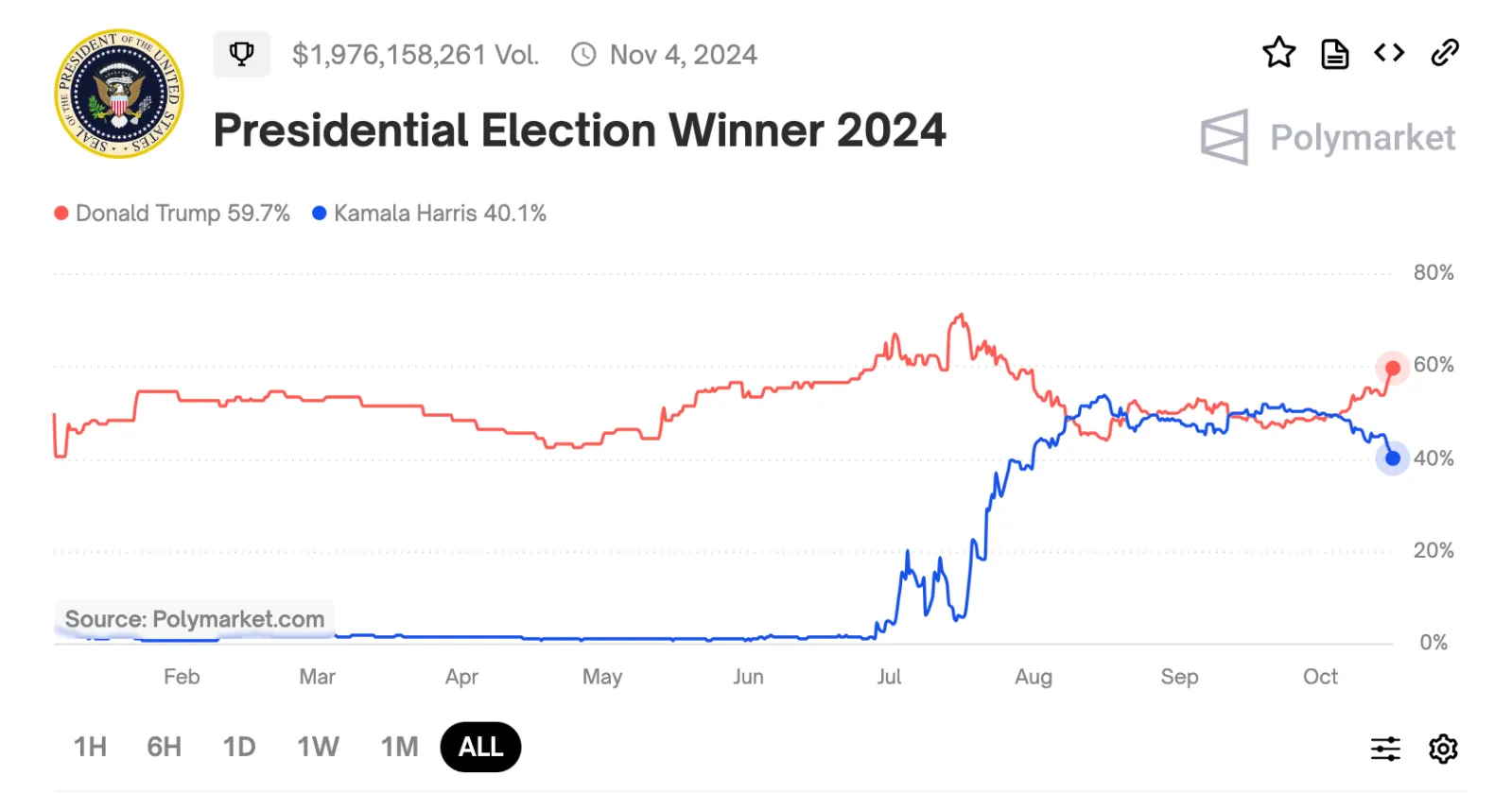Click the trophy icon beside the volume

tap(241, 54)
